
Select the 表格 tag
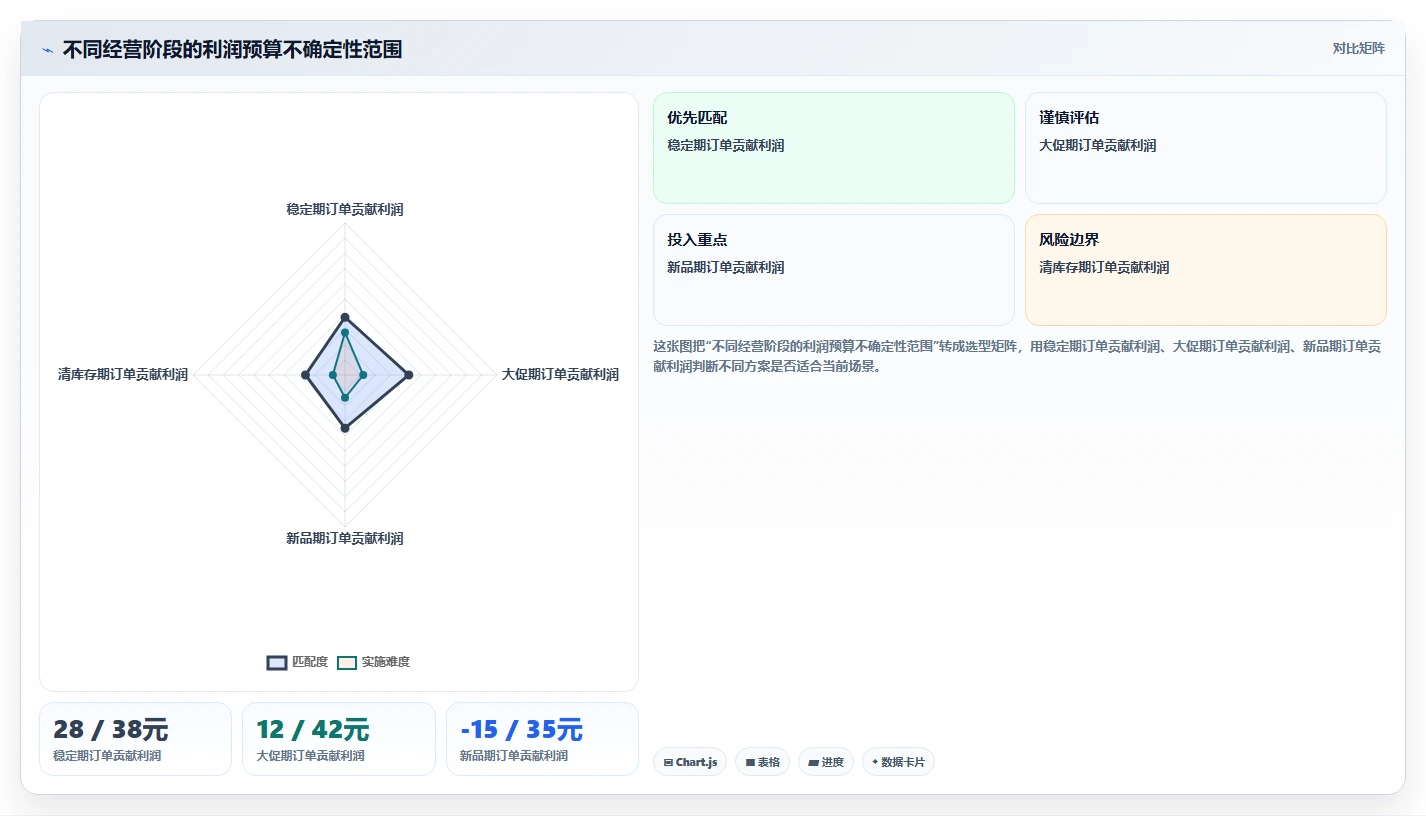(x=762, y=762)
